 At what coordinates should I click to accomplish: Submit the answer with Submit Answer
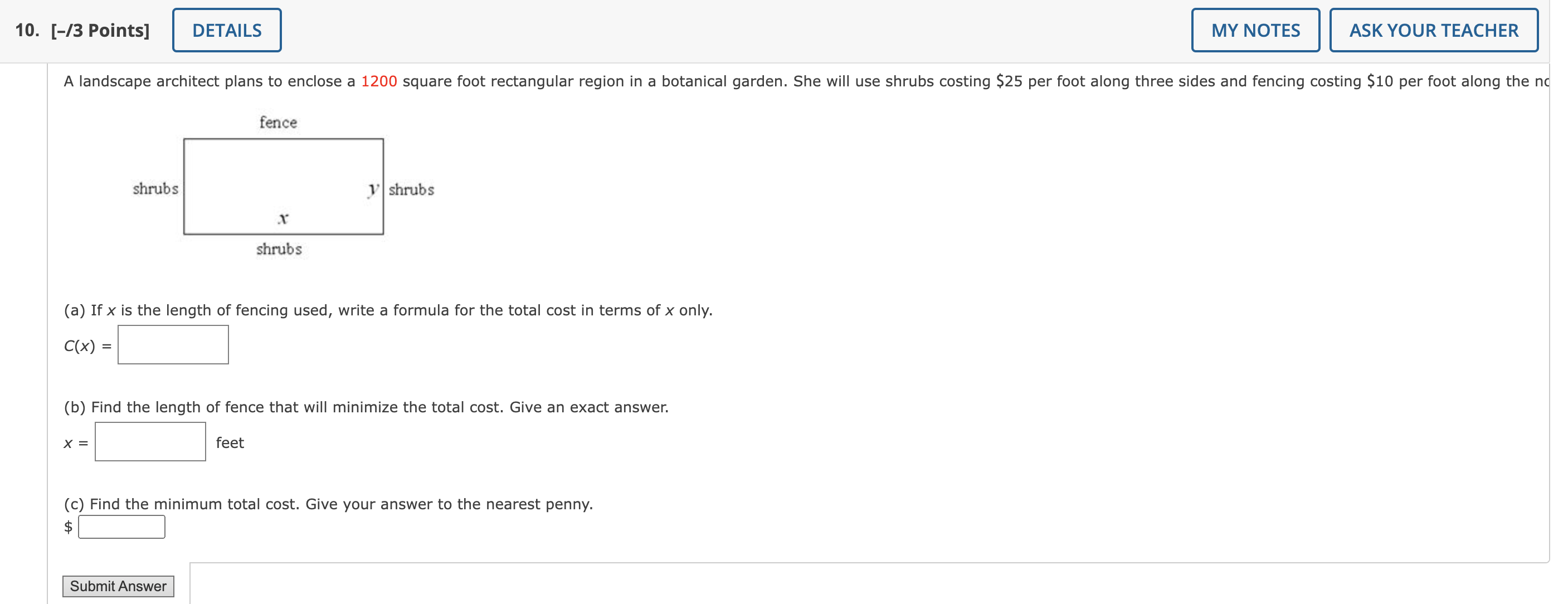[x=118, y=586]
